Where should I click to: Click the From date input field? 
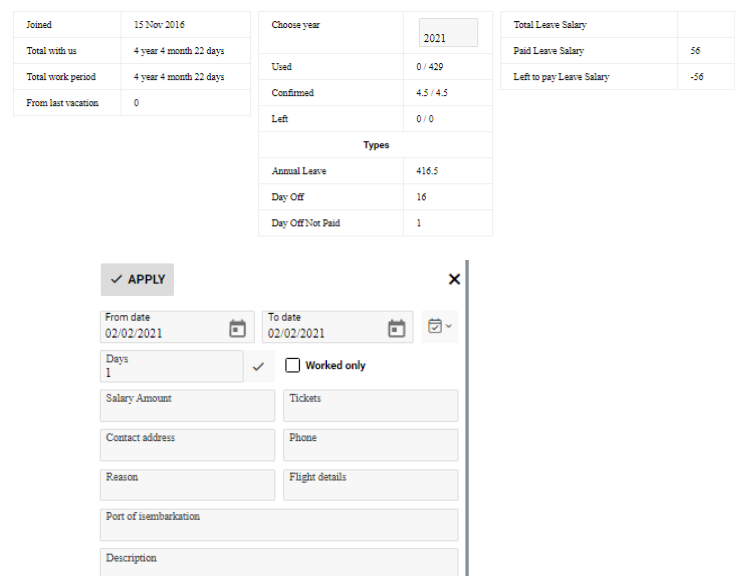(x=160, y=333)
